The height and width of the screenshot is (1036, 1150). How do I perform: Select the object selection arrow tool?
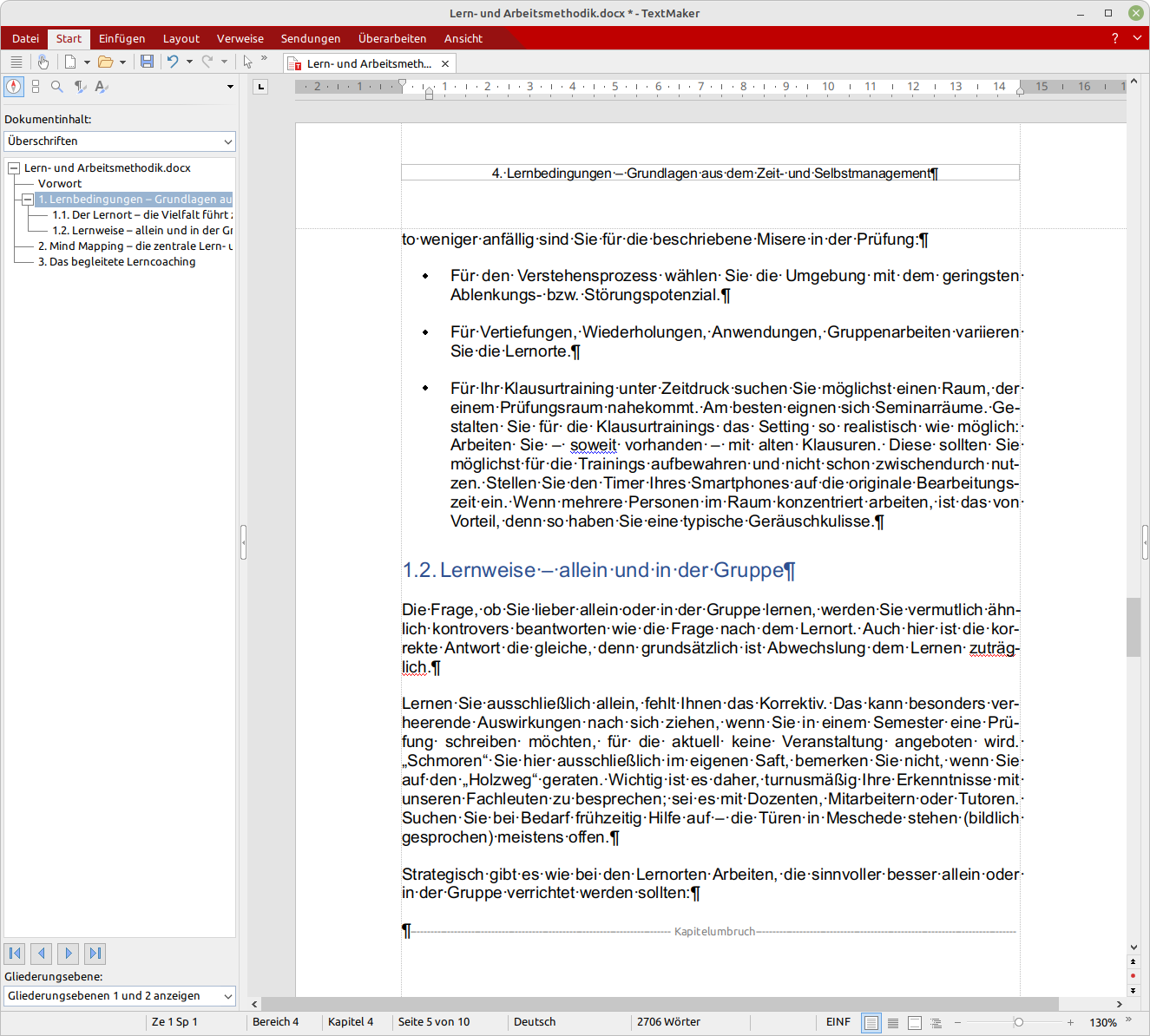point(248,62)
